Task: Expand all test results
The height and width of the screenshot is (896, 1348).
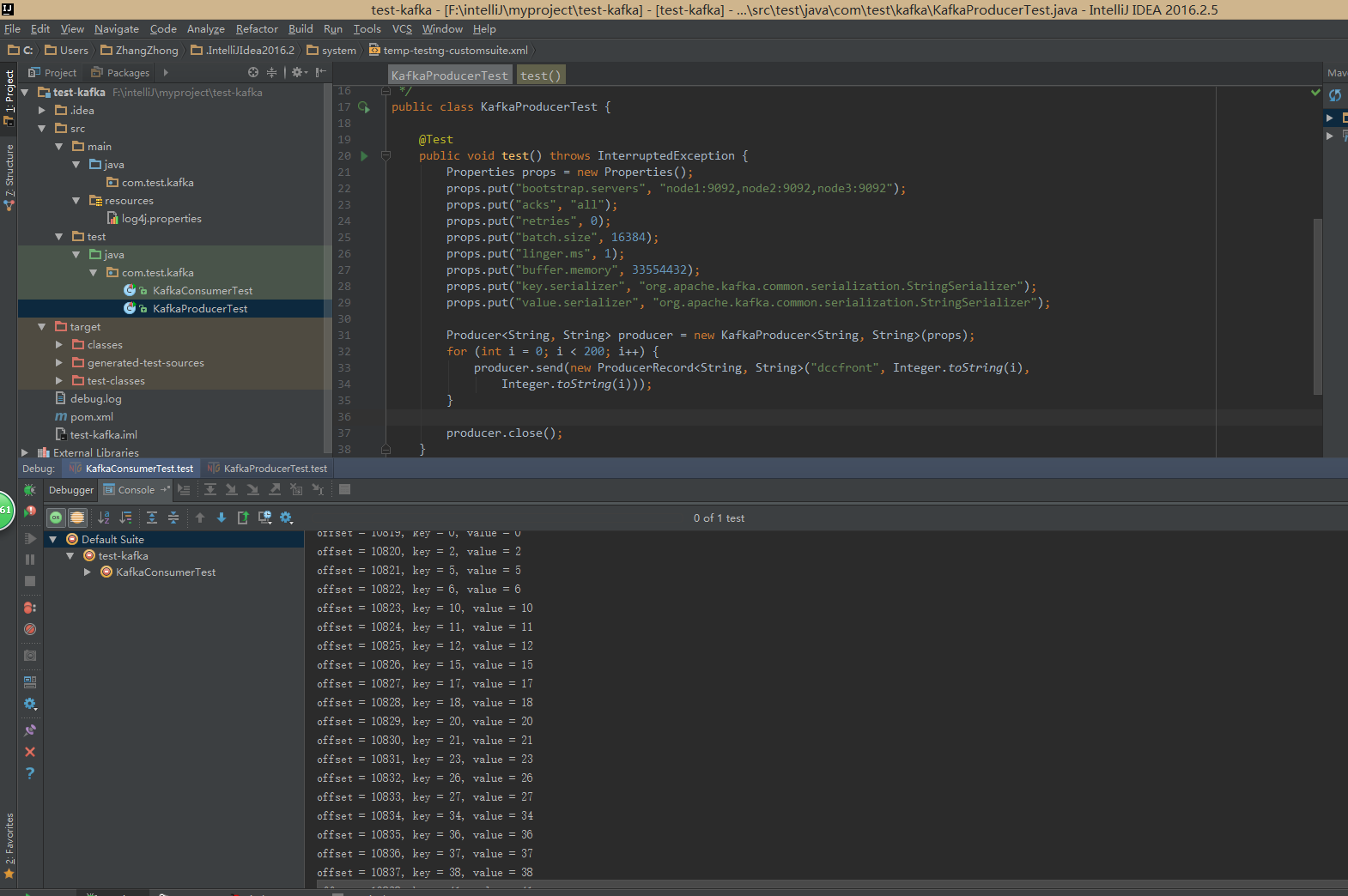Action: coord(152,518)
